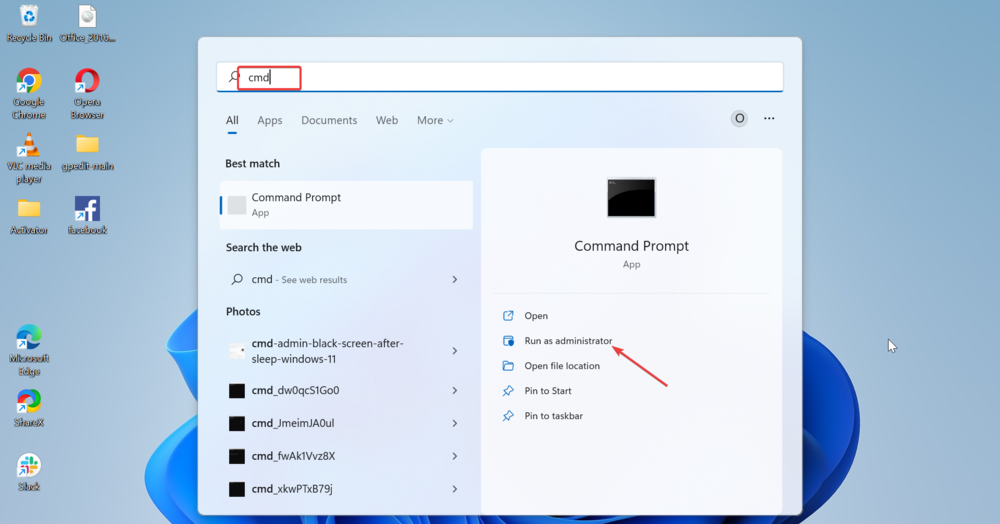
Task: Switch to the Web search tab
Action: pyautogui.click(x=386, y=120)
